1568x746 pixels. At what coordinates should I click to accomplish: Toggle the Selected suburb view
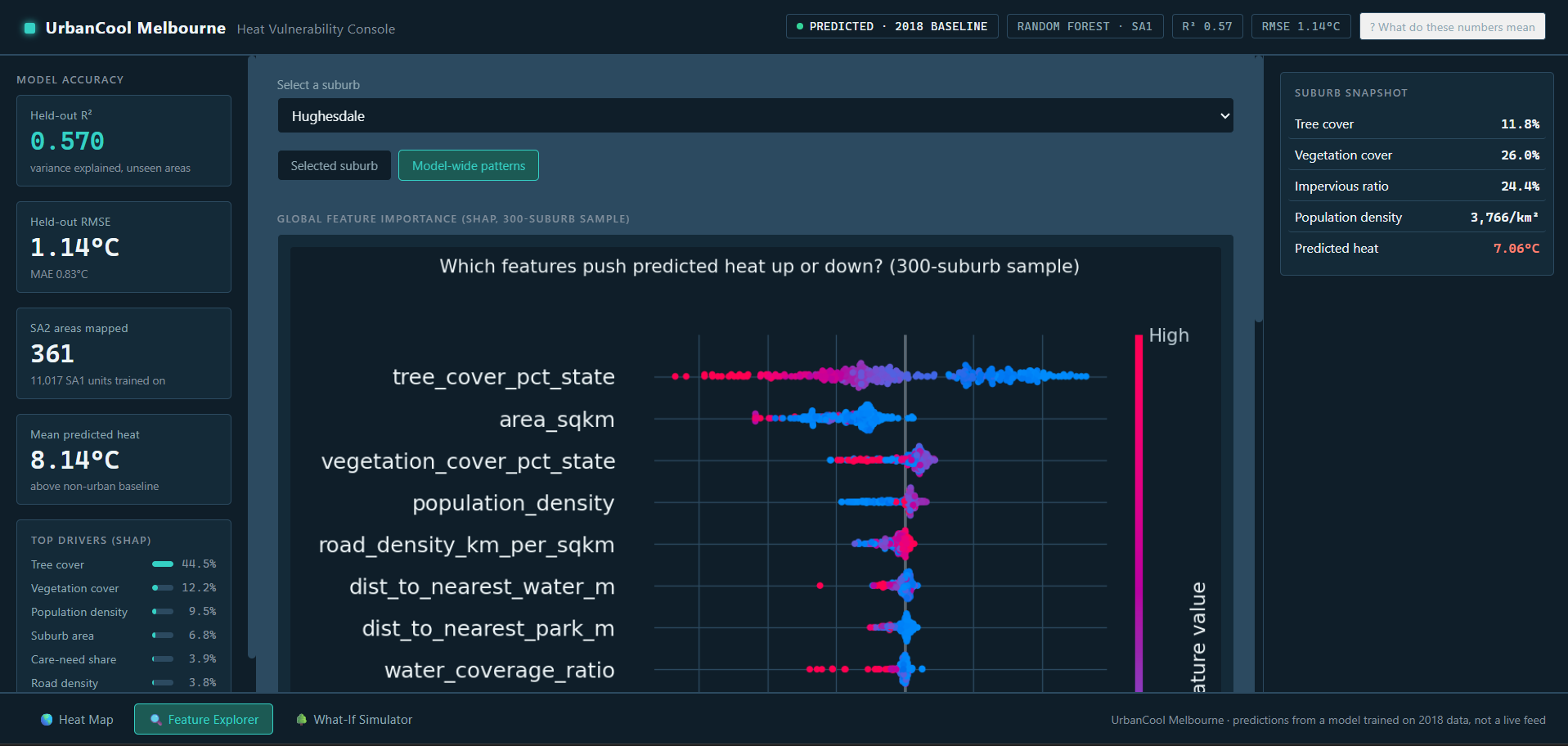[335, 165]
